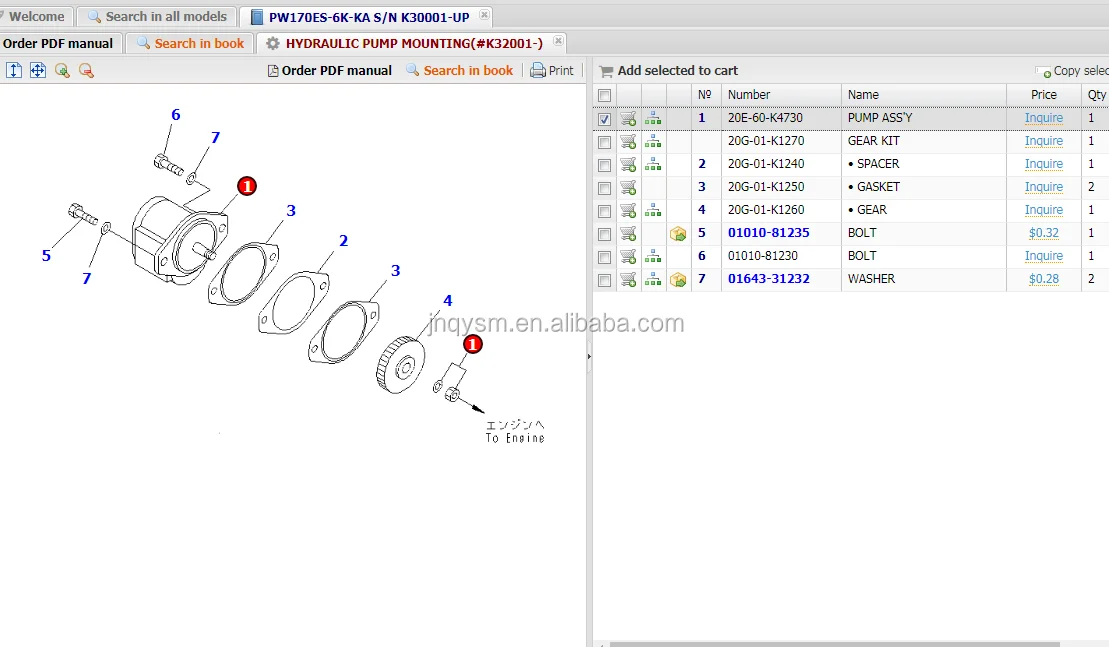This screenshot has width=1109, height=647.
Task: Open the Welcome tab
Action: 36,16
